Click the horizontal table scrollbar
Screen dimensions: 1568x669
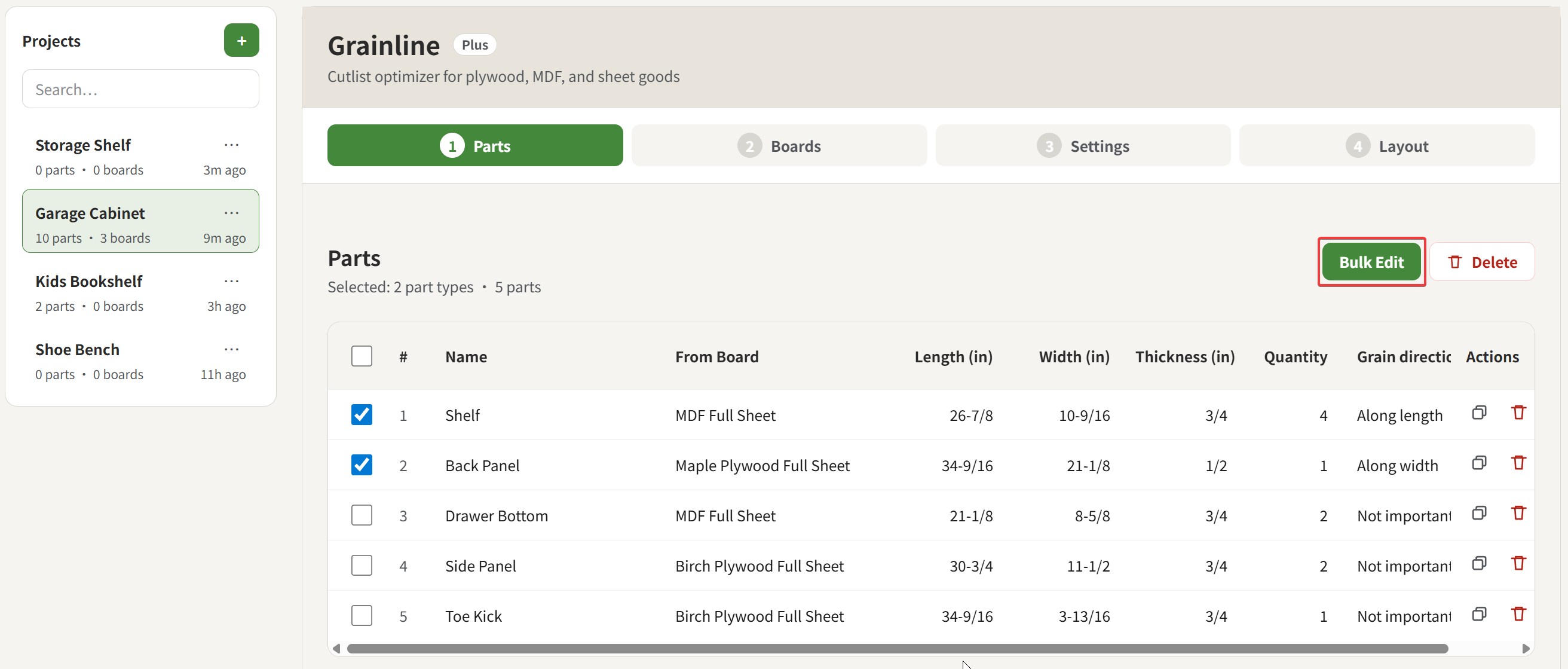click(x=896, y=648)
